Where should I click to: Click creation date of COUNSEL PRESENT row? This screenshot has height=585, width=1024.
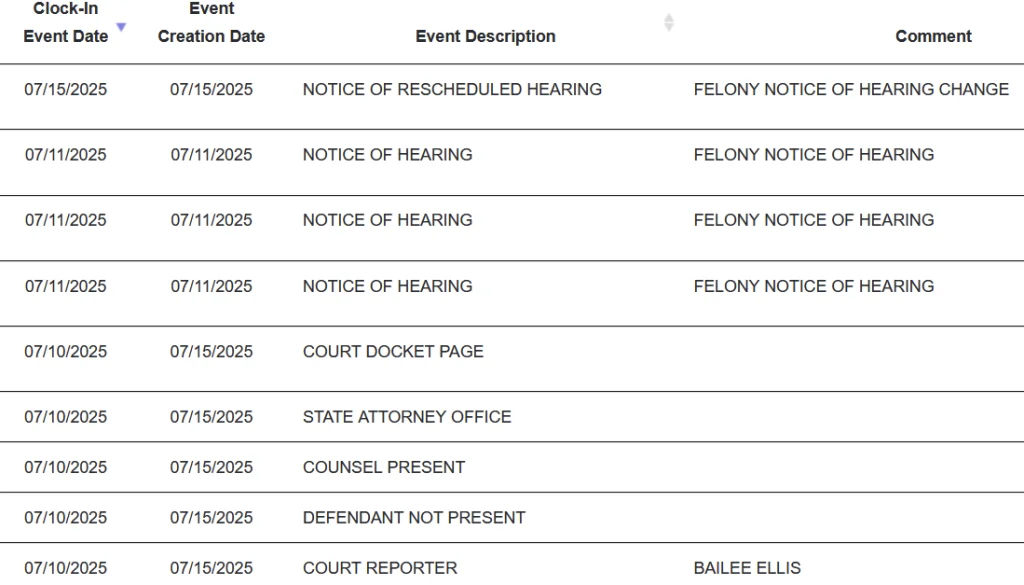[x=211, y=467]
